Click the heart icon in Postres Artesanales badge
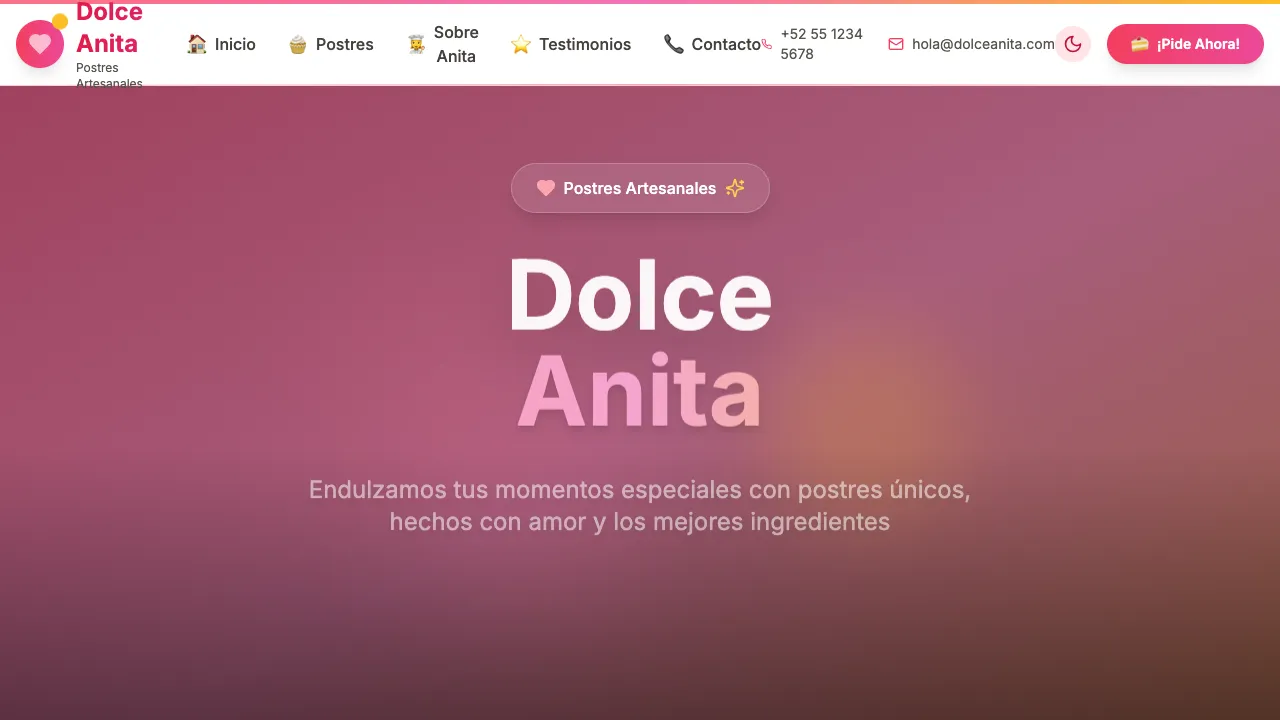The width and height of the screenshot is (1280, 720). pos(545,188)
